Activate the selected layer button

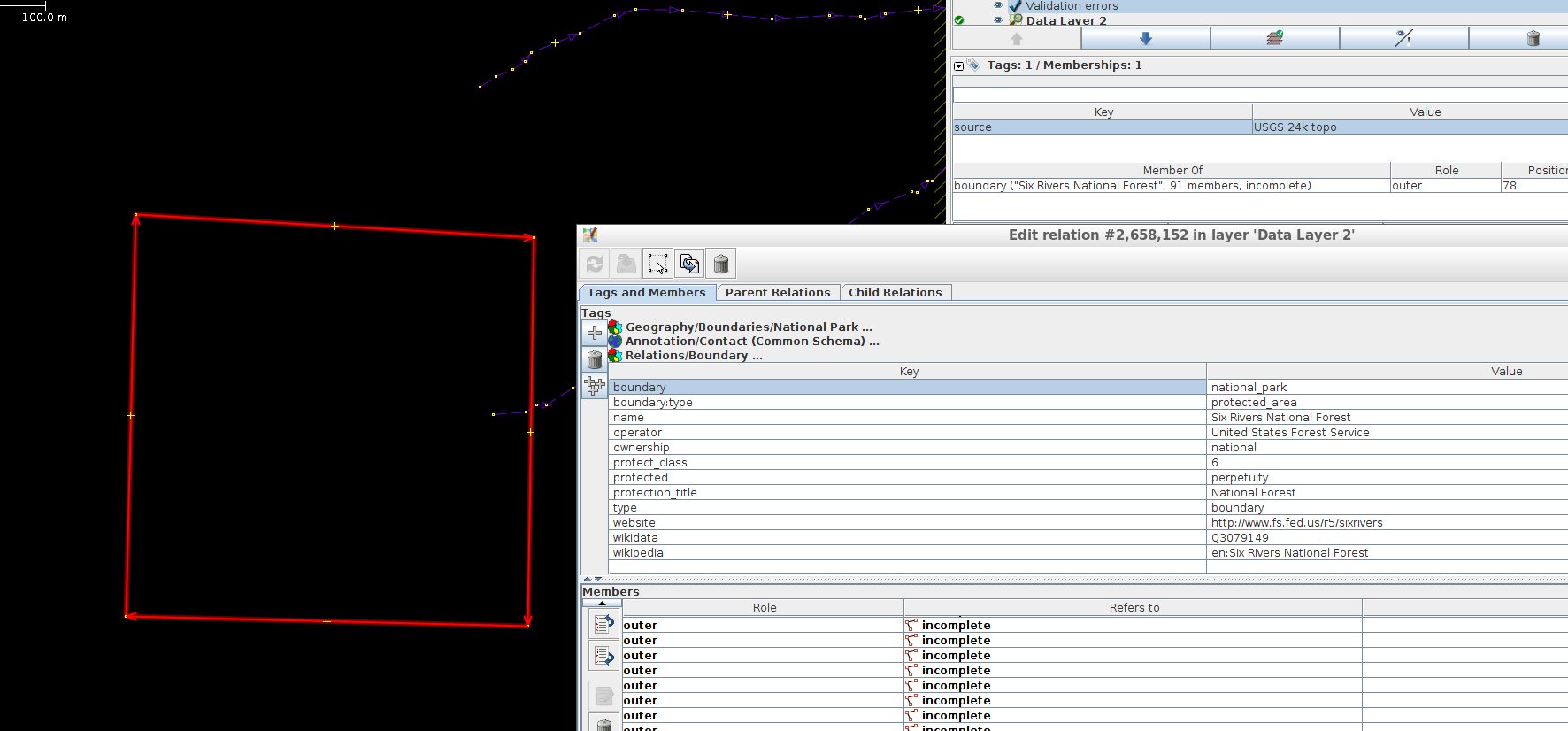1274,38
